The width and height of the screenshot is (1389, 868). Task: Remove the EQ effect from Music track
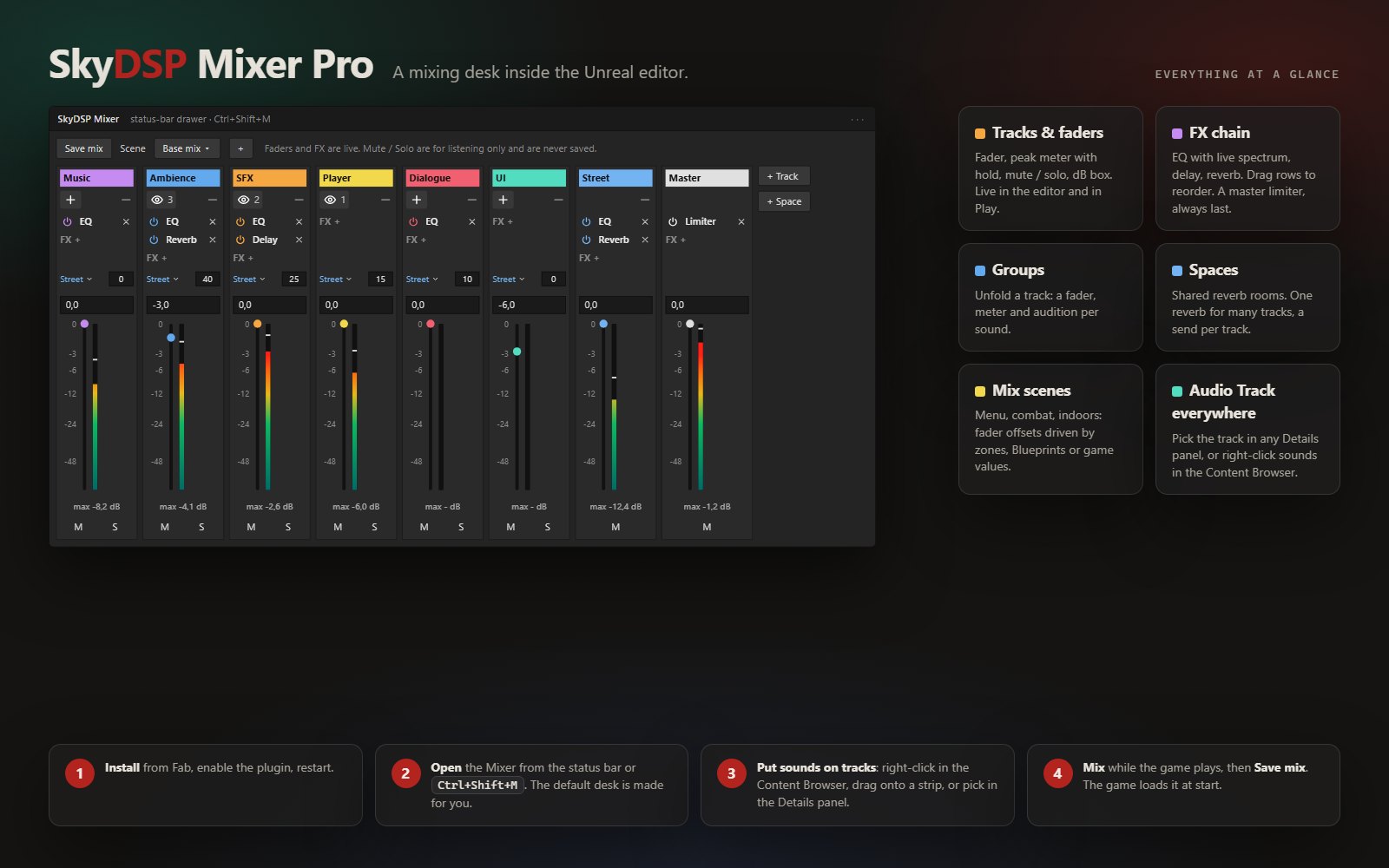(126, 222)
